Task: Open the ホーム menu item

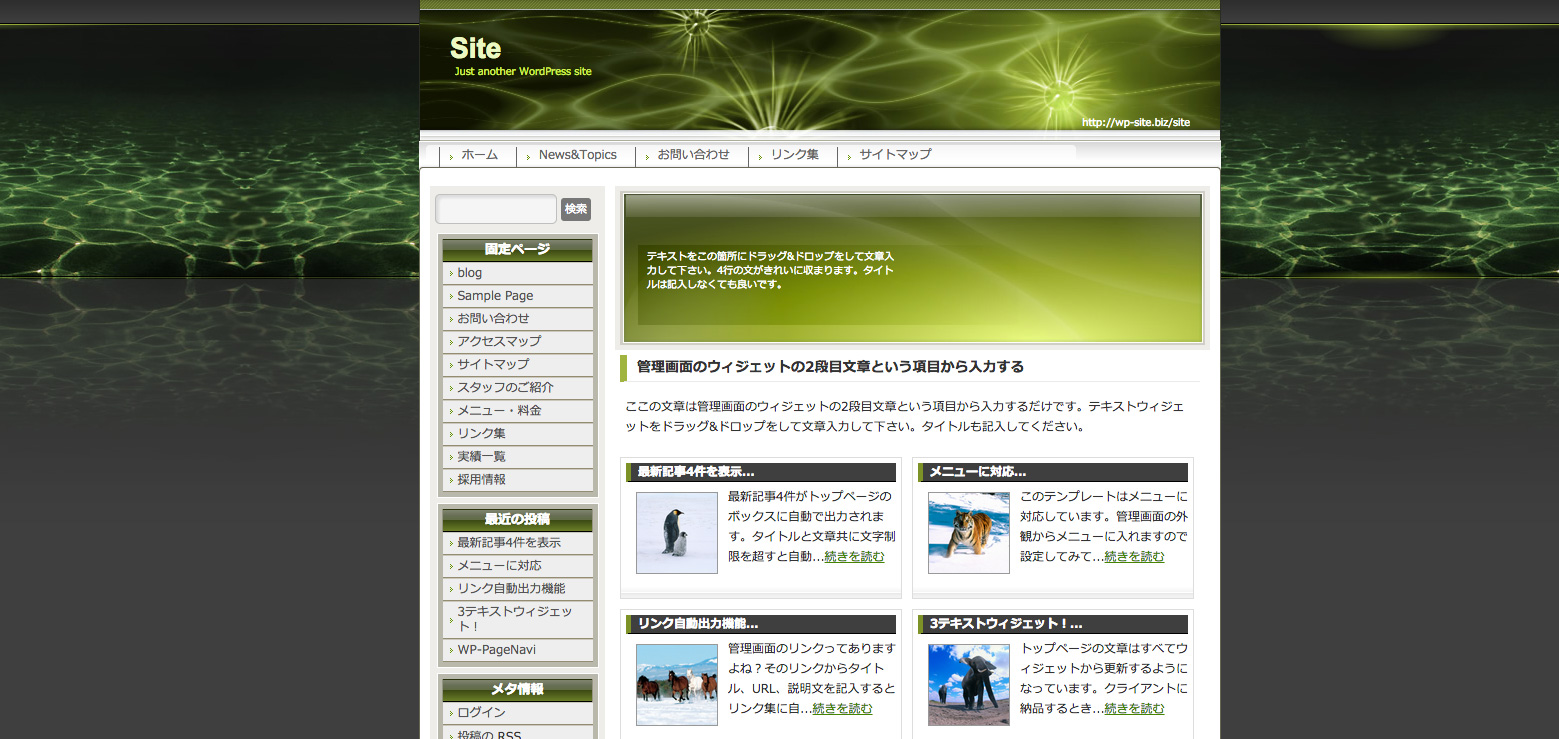Action: click(479, 155)
